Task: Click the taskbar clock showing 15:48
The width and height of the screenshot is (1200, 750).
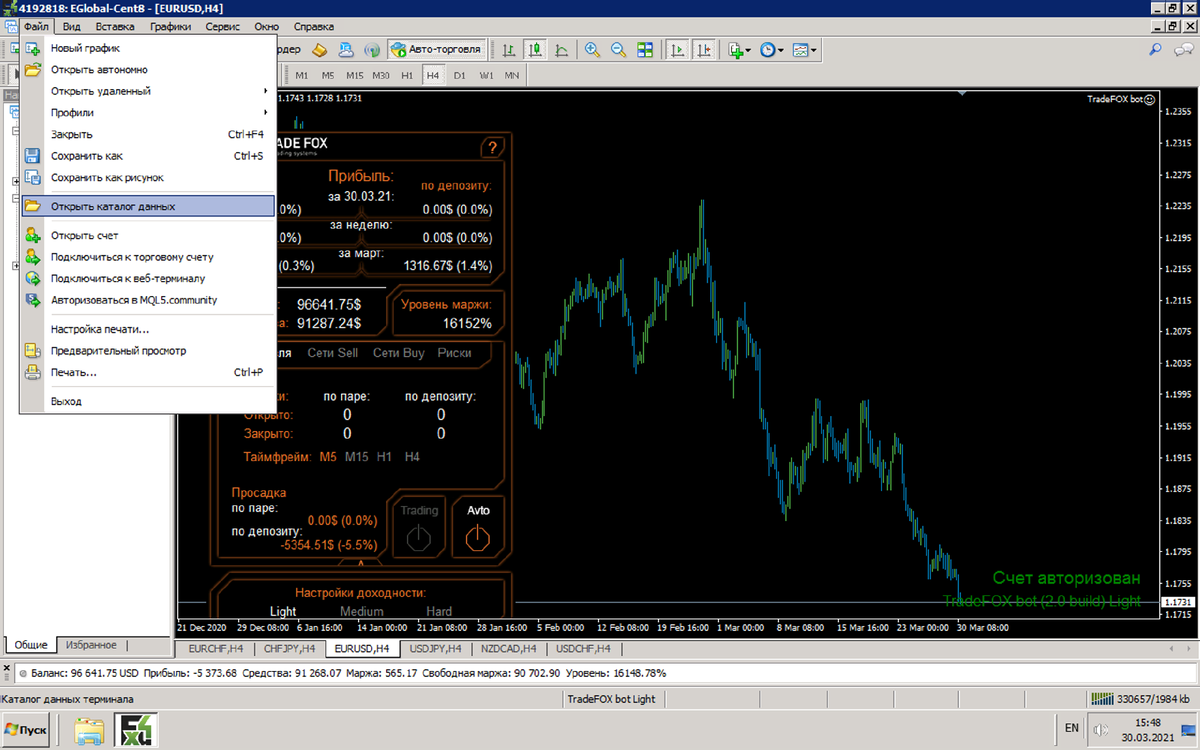Action: pyautogui.click(x=1148, y=722)
